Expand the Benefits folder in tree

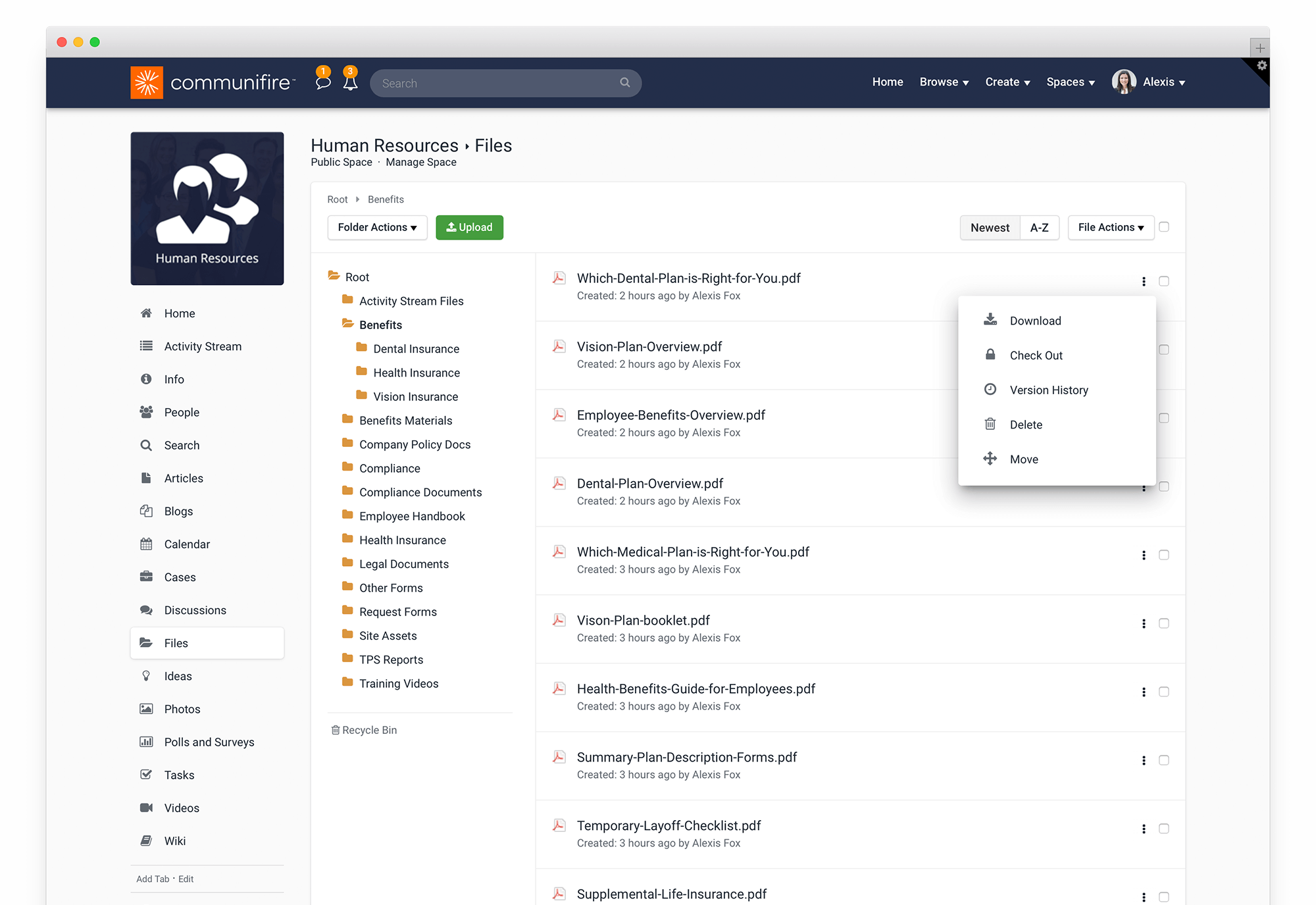click(380, 323)
